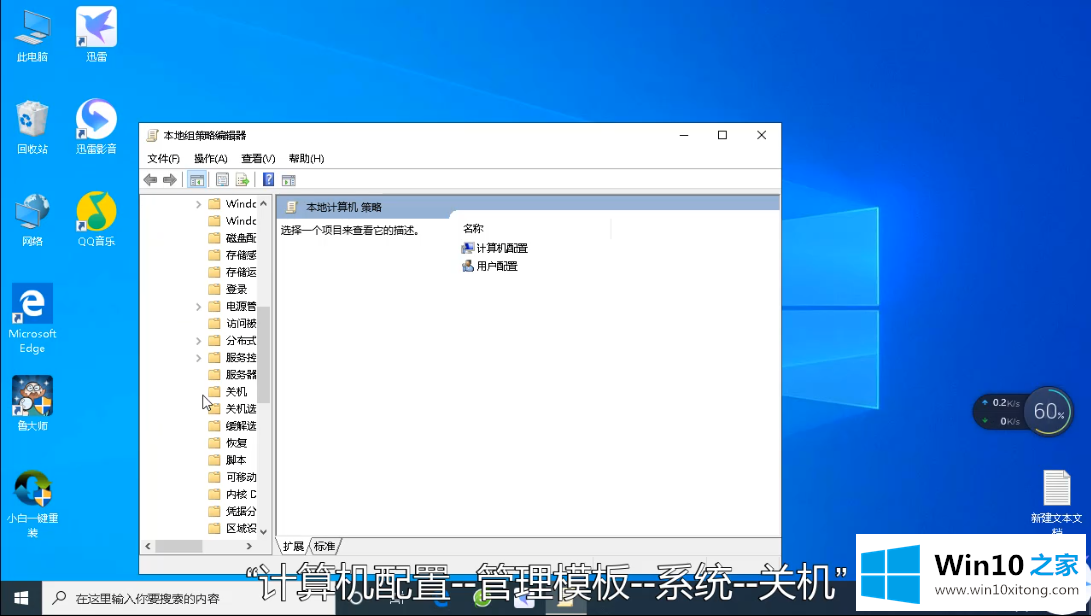Click the tree scrollbar down arrow
This screenshot has width=1091, height=616.
pyautogui.click(x=263, y=531)
